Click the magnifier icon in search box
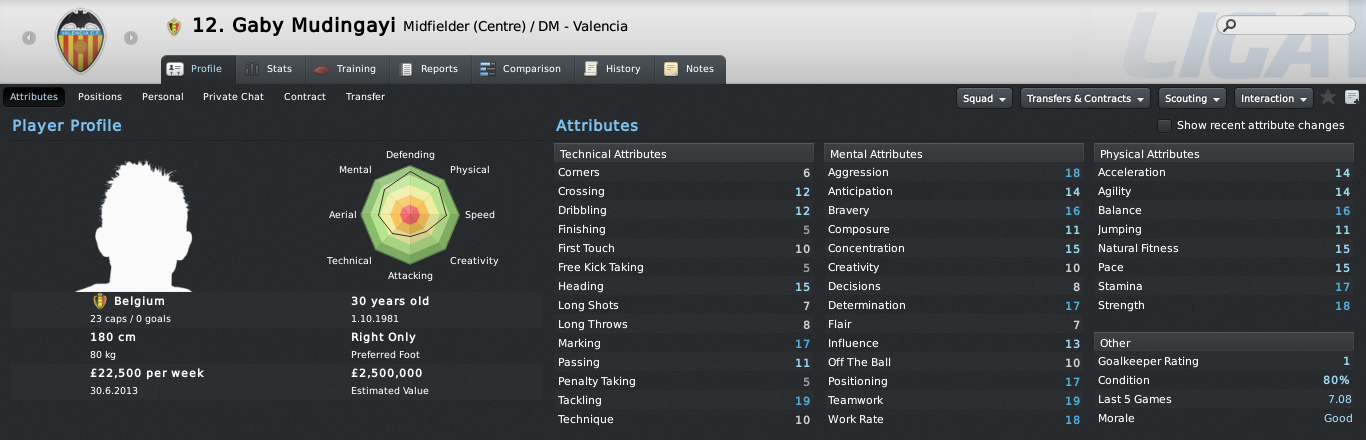Image resolution: width=1366 pixels, height=440 pixels. (1230, 25)
